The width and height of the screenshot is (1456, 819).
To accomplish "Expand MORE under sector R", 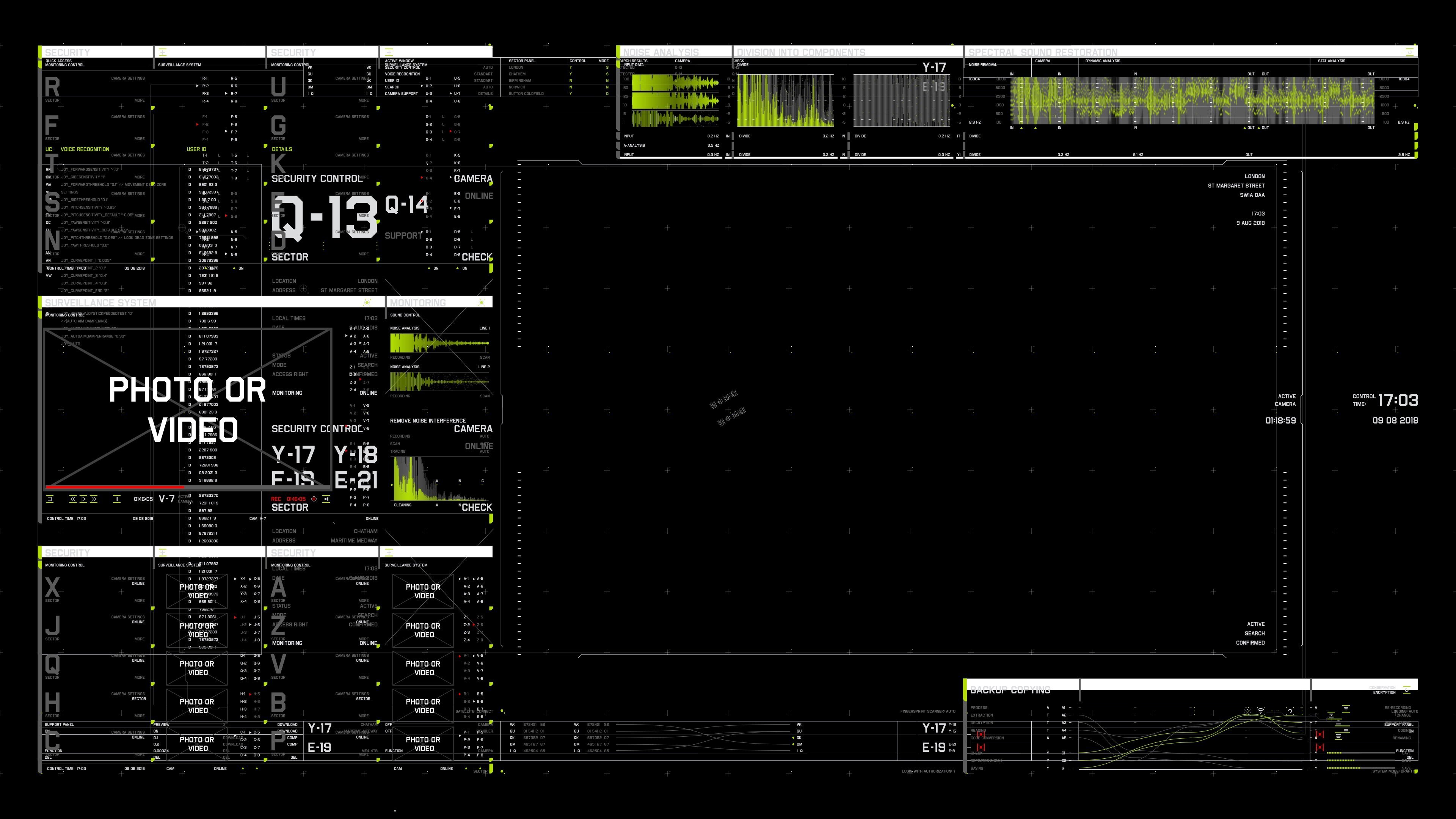I will (x=140, y=100).
